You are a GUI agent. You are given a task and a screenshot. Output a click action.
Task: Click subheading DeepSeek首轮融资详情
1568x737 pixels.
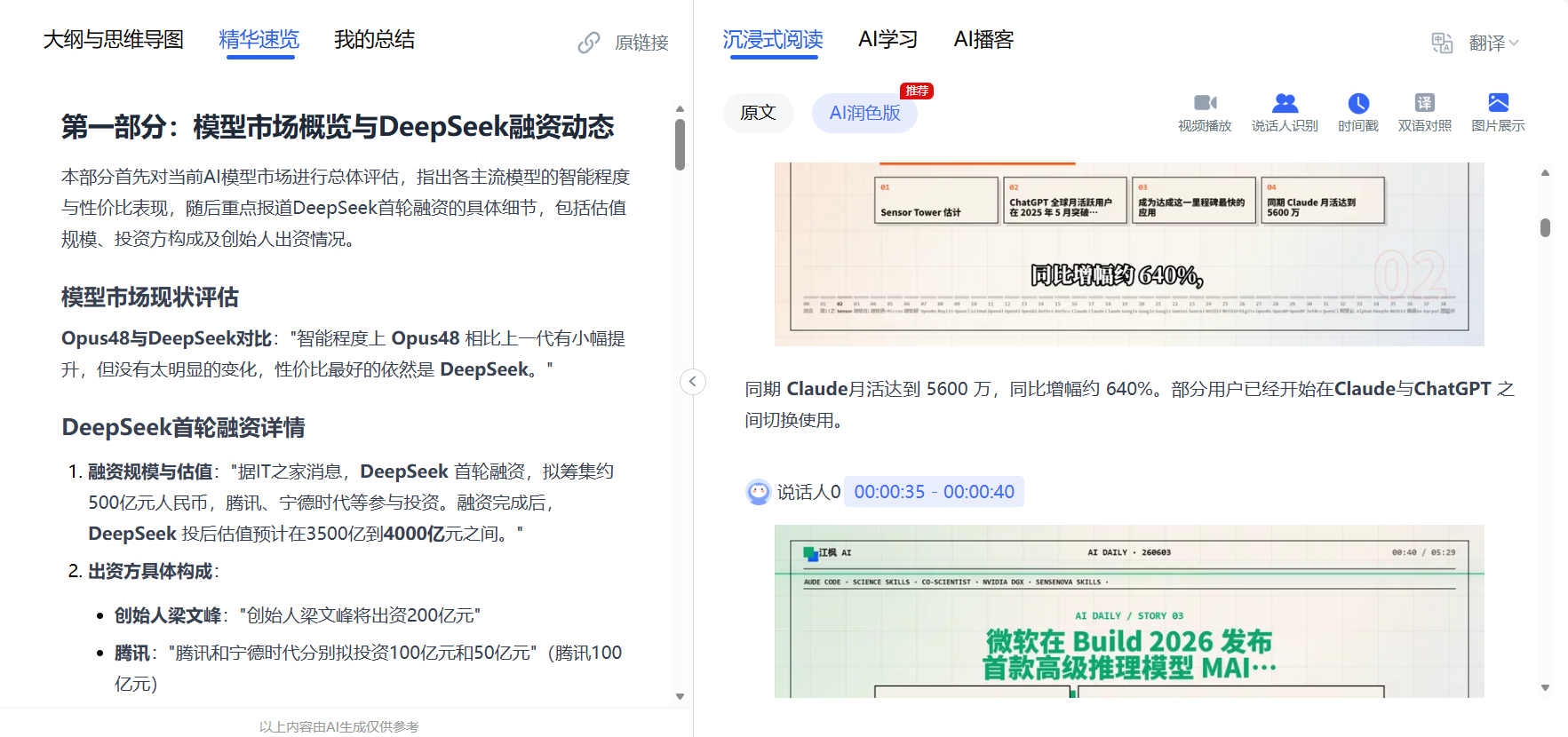(x=183, y=428)
